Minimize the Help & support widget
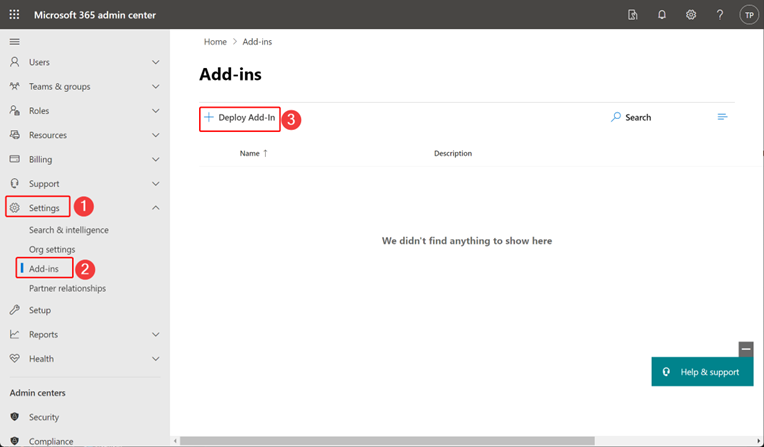The width and height of the screenshot is (764, 447). (x=746, y=349)
